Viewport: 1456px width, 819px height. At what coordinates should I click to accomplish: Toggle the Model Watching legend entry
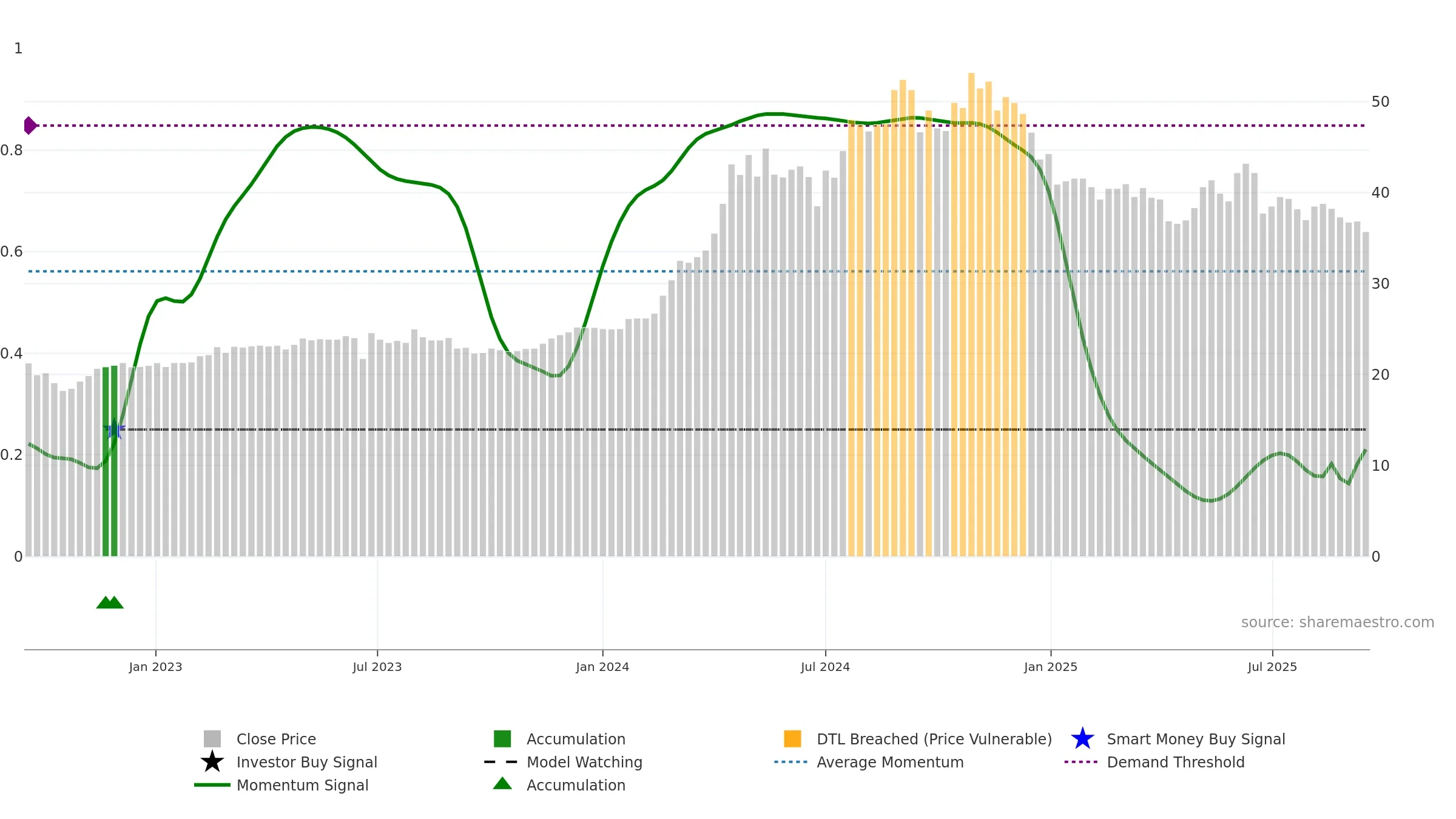coord(584,762)
